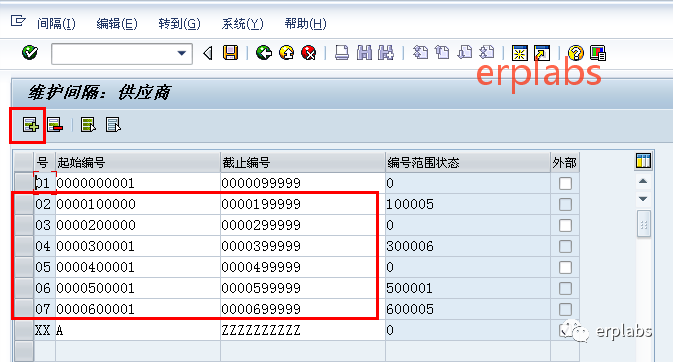This screenshot has width=673, height=362.
Task: Open table column settings icon
Action: point(643,161)
